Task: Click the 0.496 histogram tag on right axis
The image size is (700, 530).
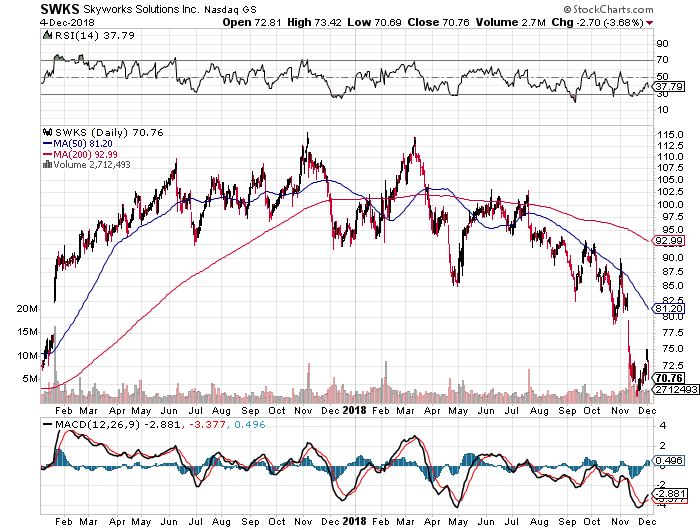Action: [669, 460]
